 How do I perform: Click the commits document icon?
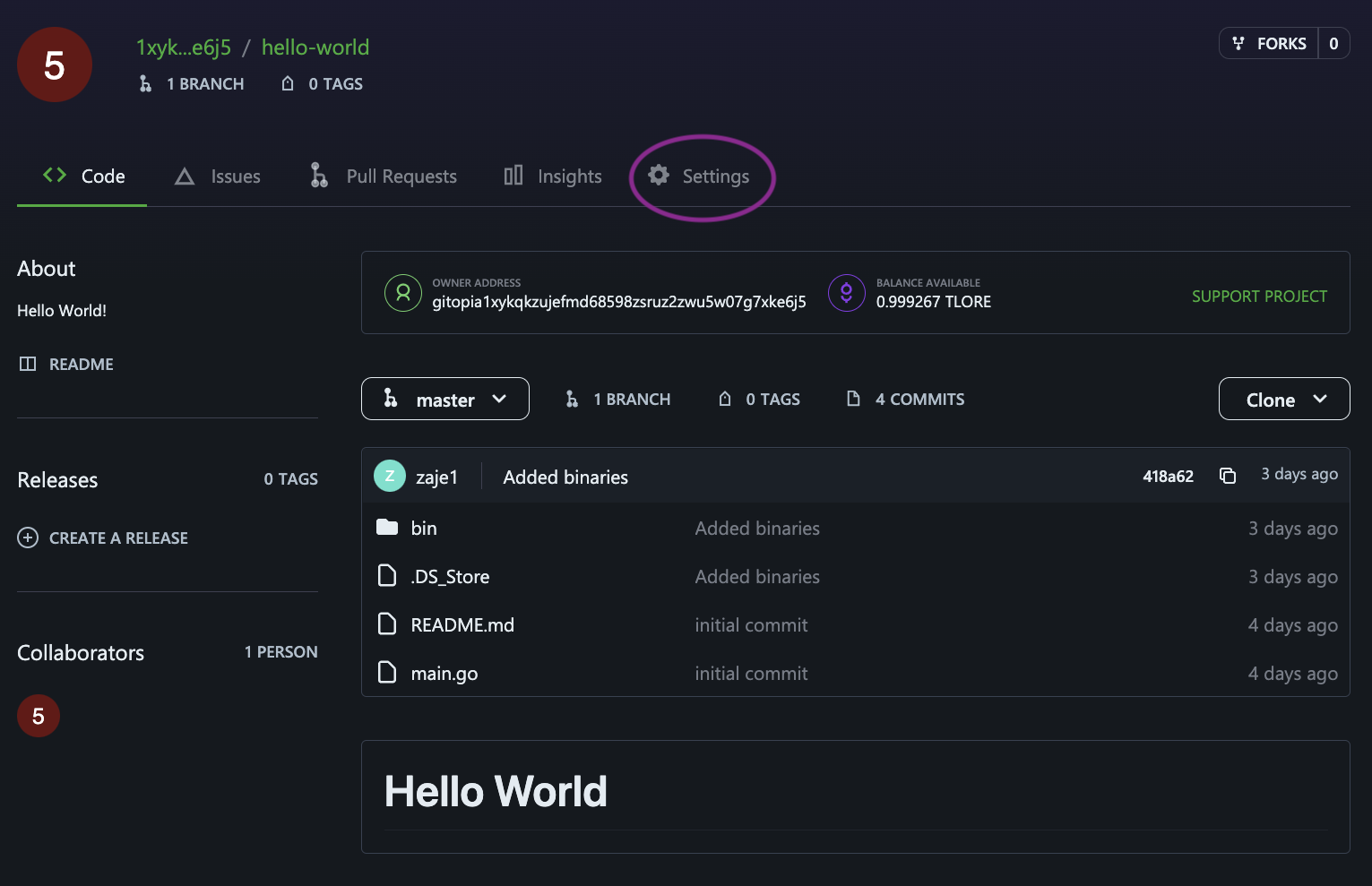854,399
